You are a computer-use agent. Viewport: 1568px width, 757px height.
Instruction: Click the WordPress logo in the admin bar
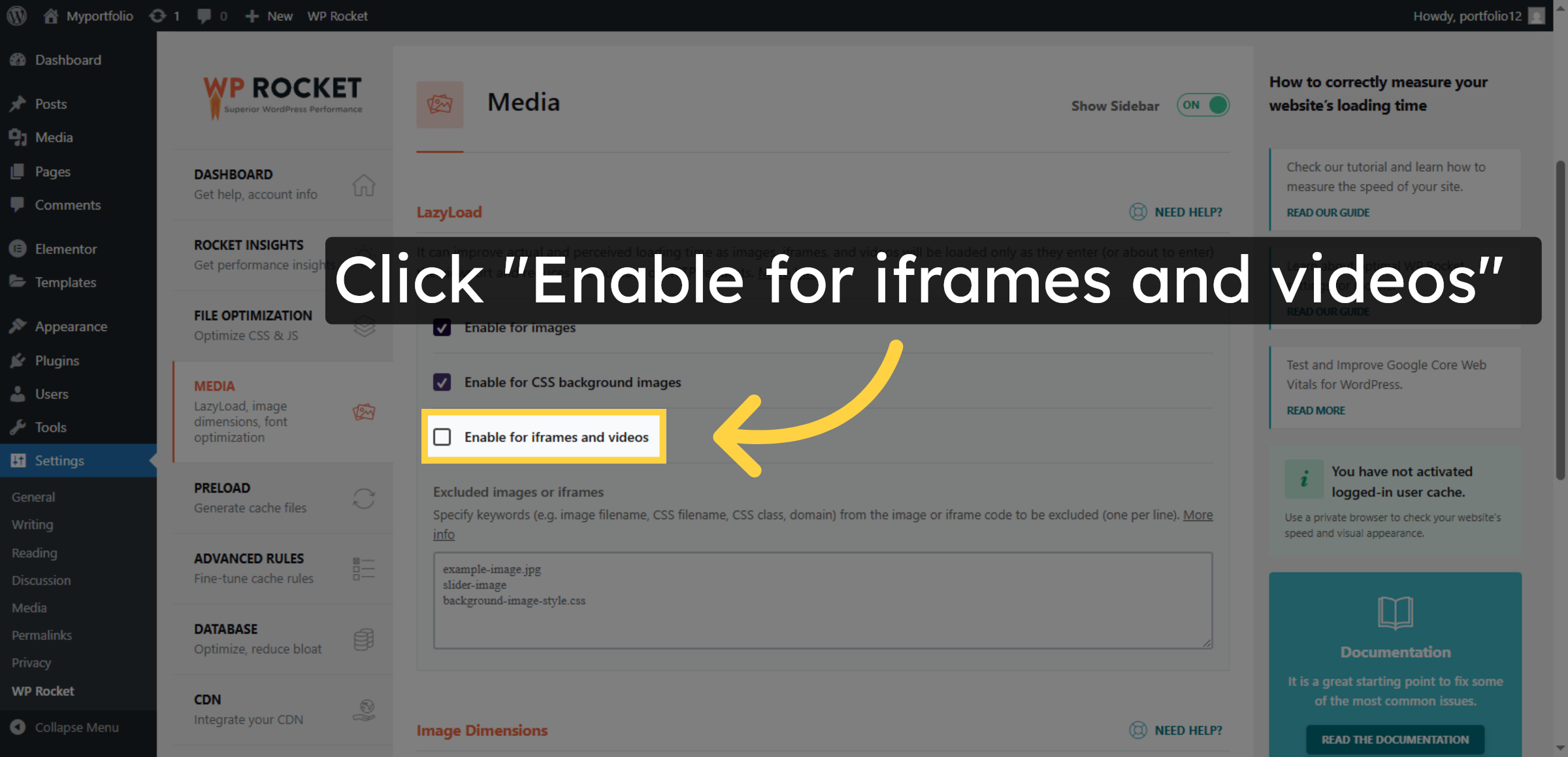pyautogui.click(x=16, y=16)
